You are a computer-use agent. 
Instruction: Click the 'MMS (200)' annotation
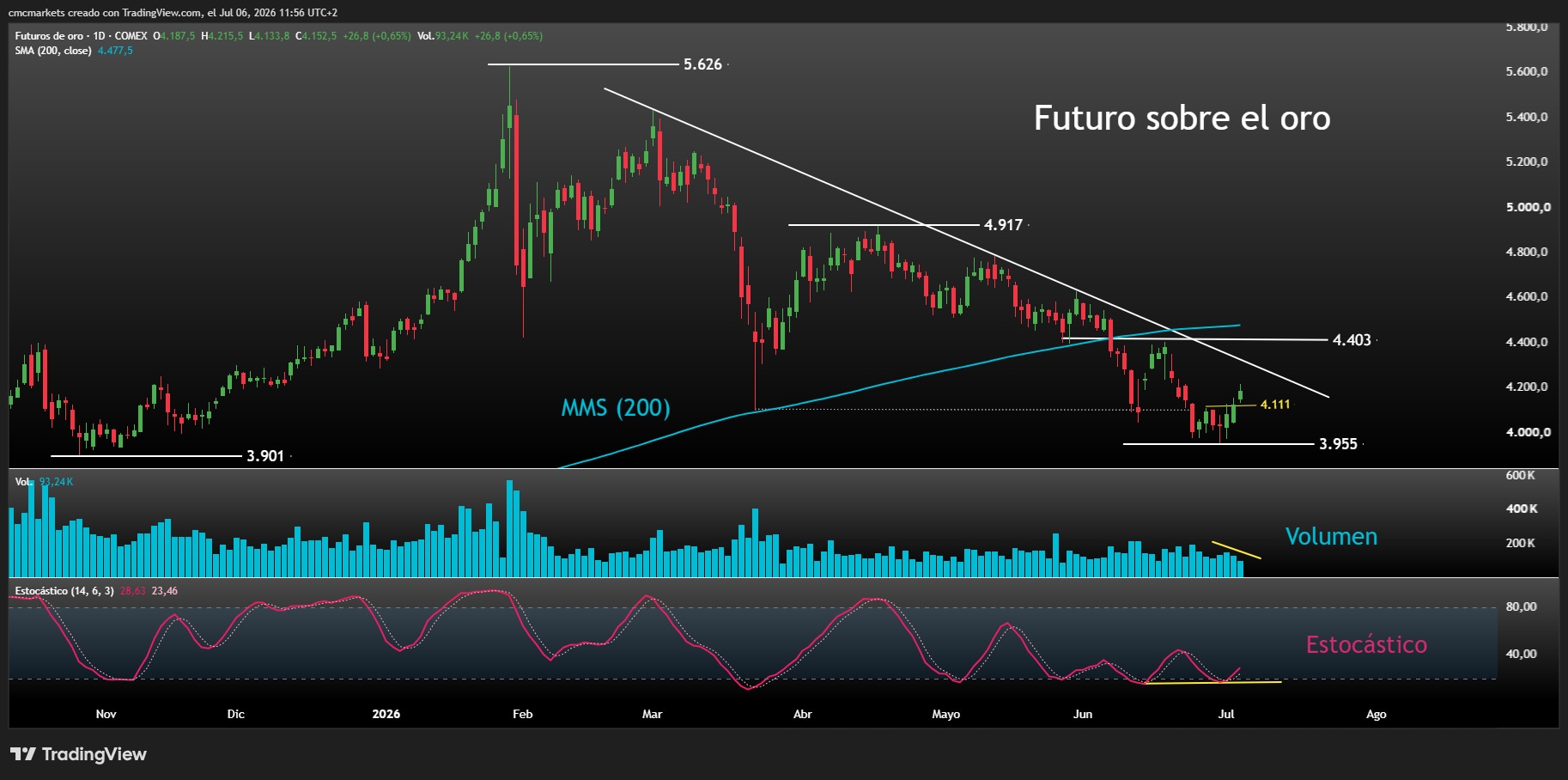616,407
